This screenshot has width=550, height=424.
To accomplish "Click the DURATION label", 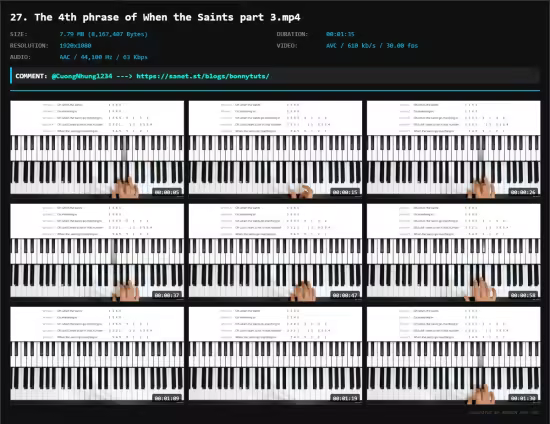I will [x=292, y=34].
